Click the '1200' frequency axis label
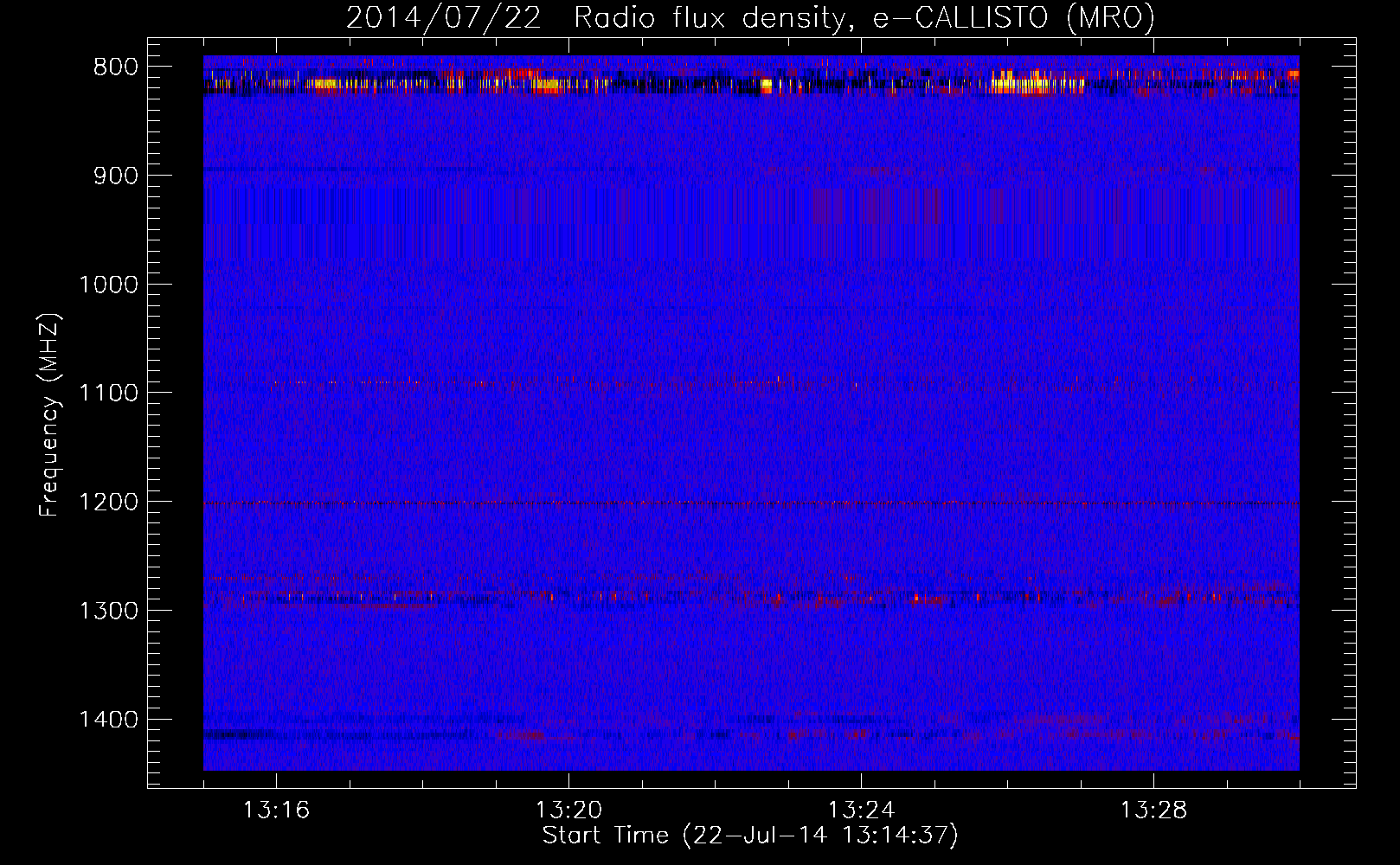The height and width of the screenshot is (865, 1400). click(109, 502)
